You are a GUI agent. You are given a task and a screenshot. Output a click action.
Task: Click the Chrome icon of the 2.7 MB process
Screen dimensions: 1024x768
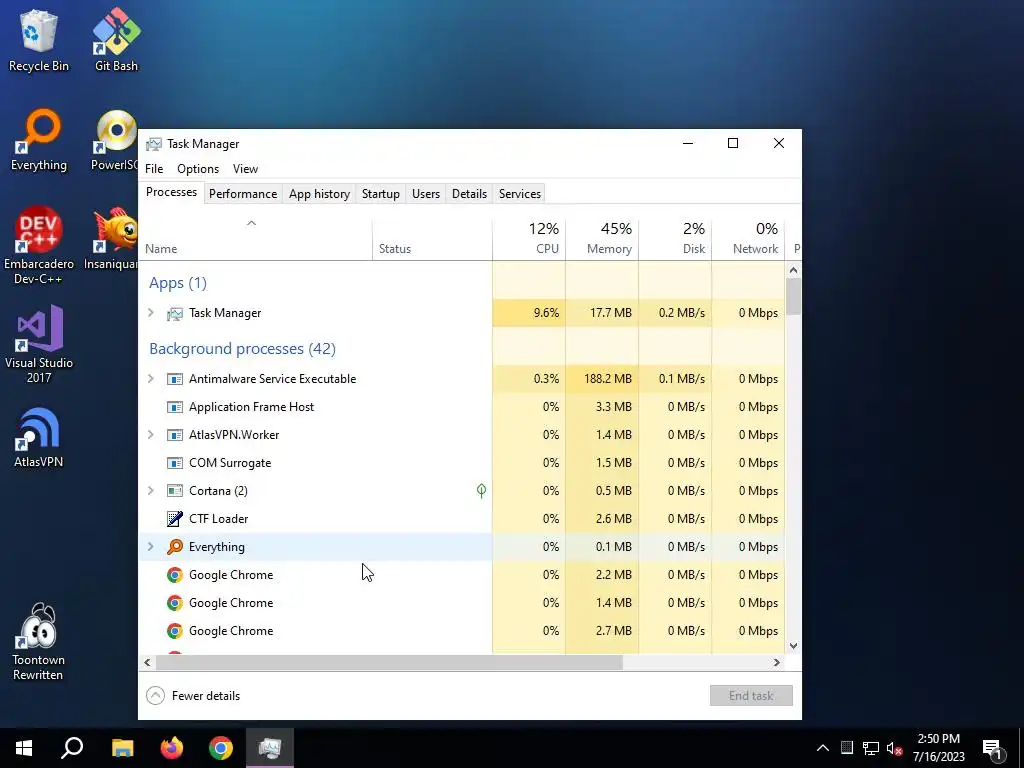pos(174,631)
